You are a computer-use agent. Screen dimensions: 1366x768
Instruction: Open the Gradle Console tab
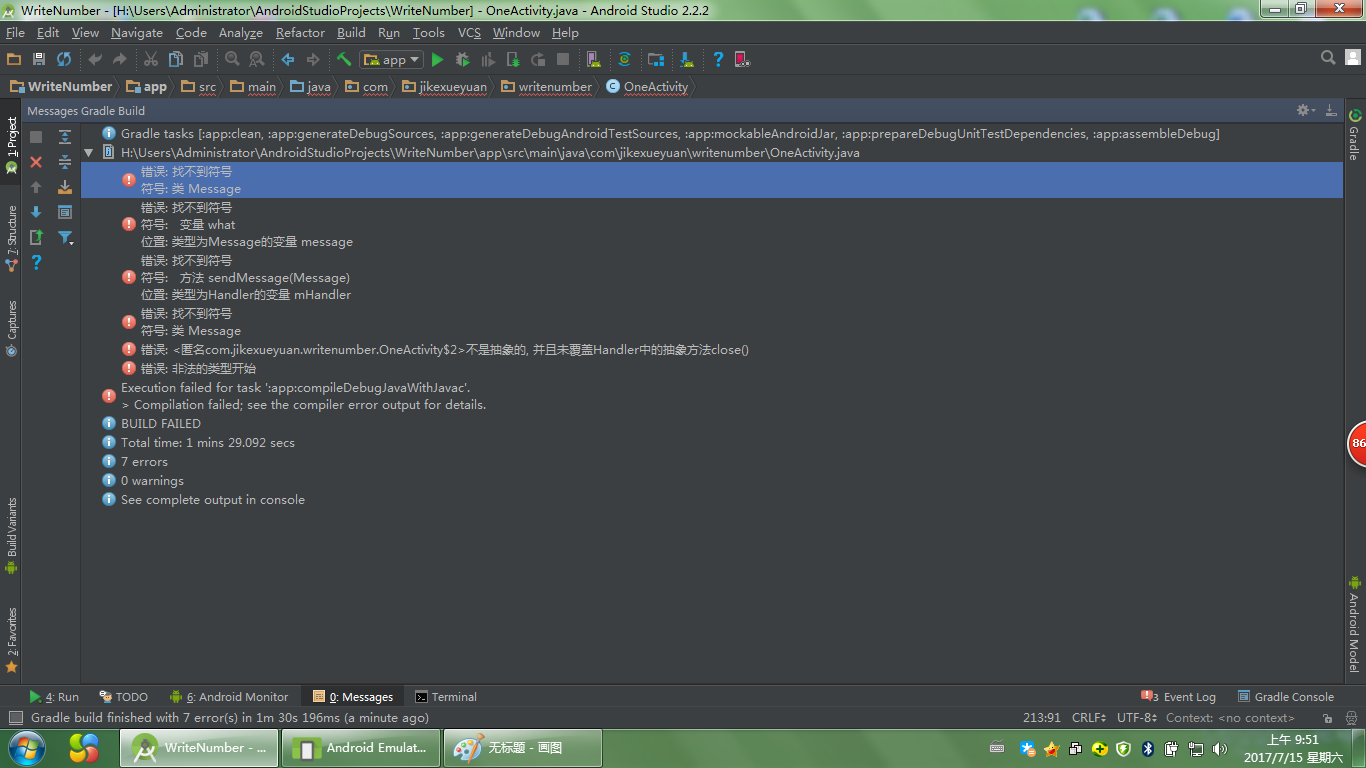coord(1286,697)
